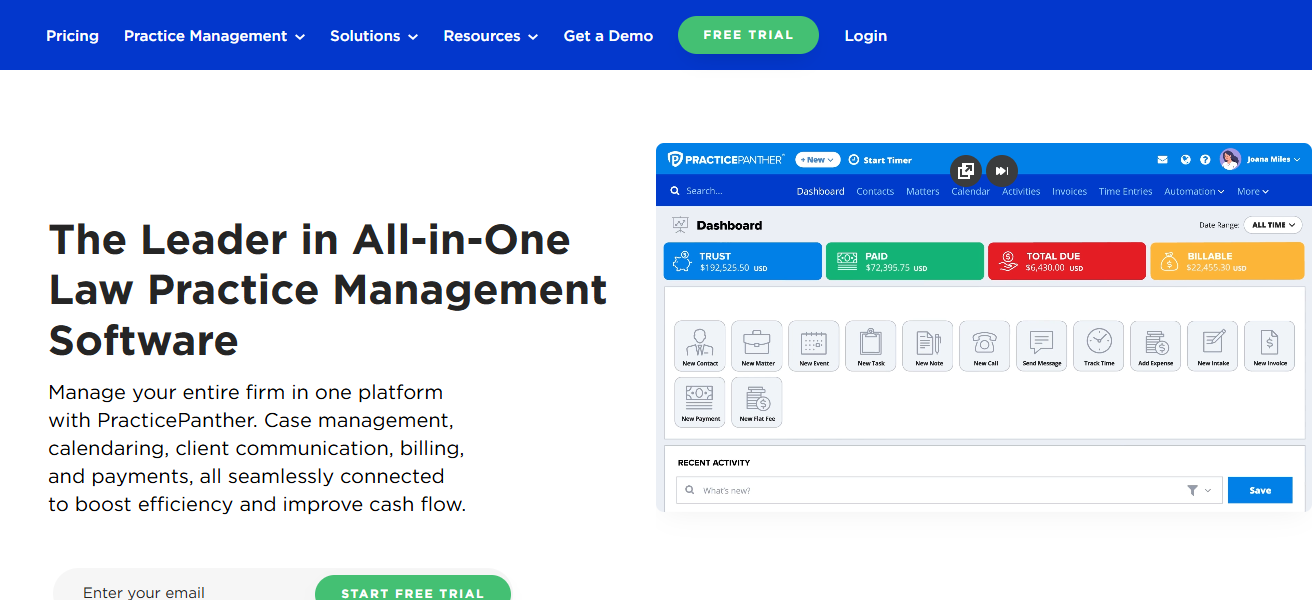Click the New Flat Fee icon

(x=757, y=402)
